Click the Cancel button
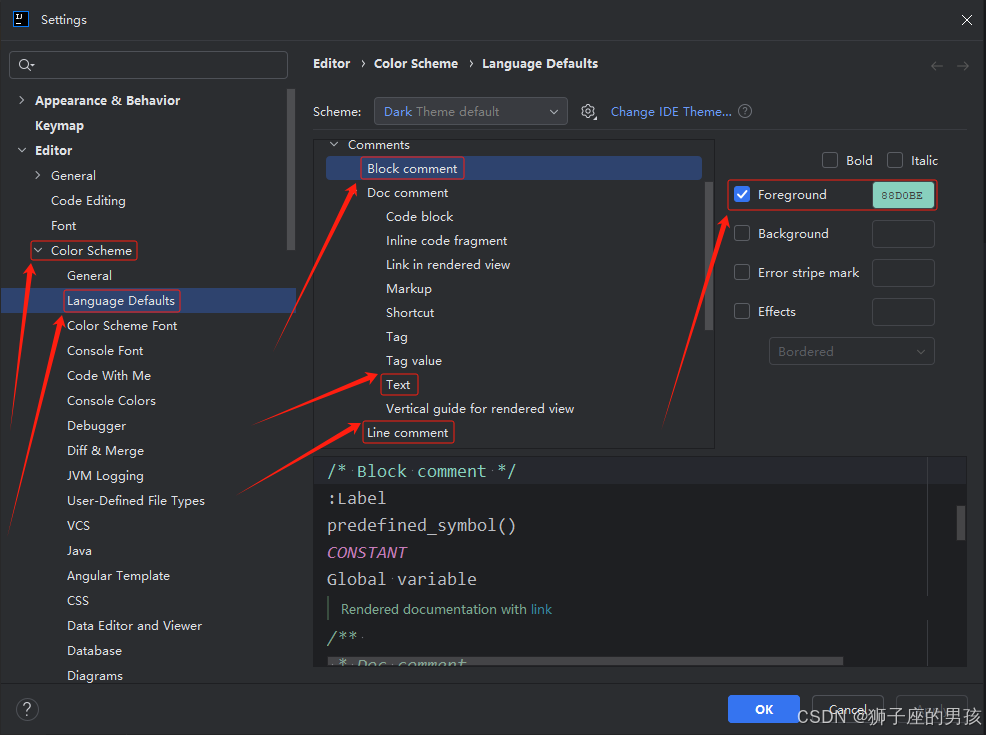 point(848,709)
